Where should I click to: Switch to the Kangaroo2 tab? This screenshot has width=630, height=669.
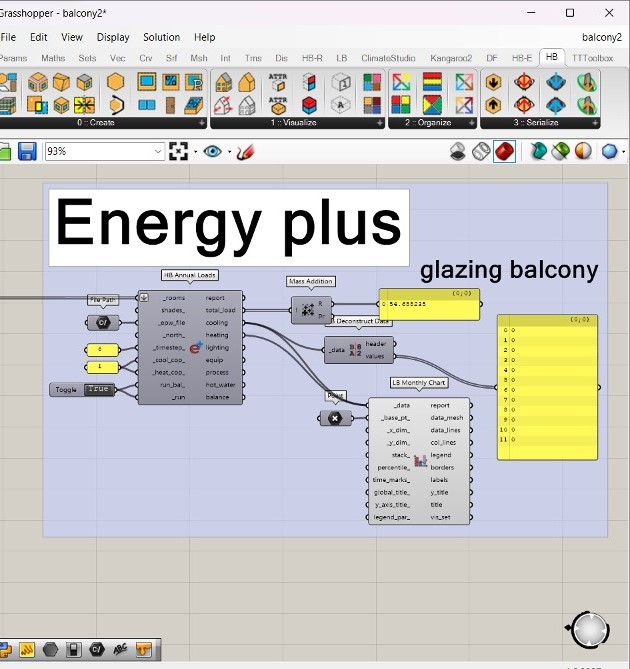[x=451, y=58]
